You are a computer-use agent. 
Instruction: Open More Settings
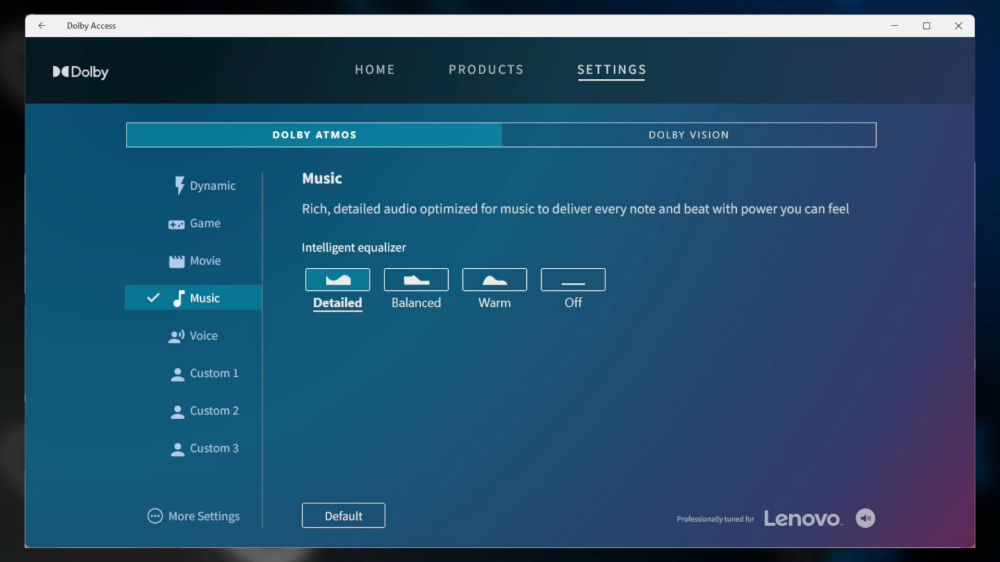point(193,516)
